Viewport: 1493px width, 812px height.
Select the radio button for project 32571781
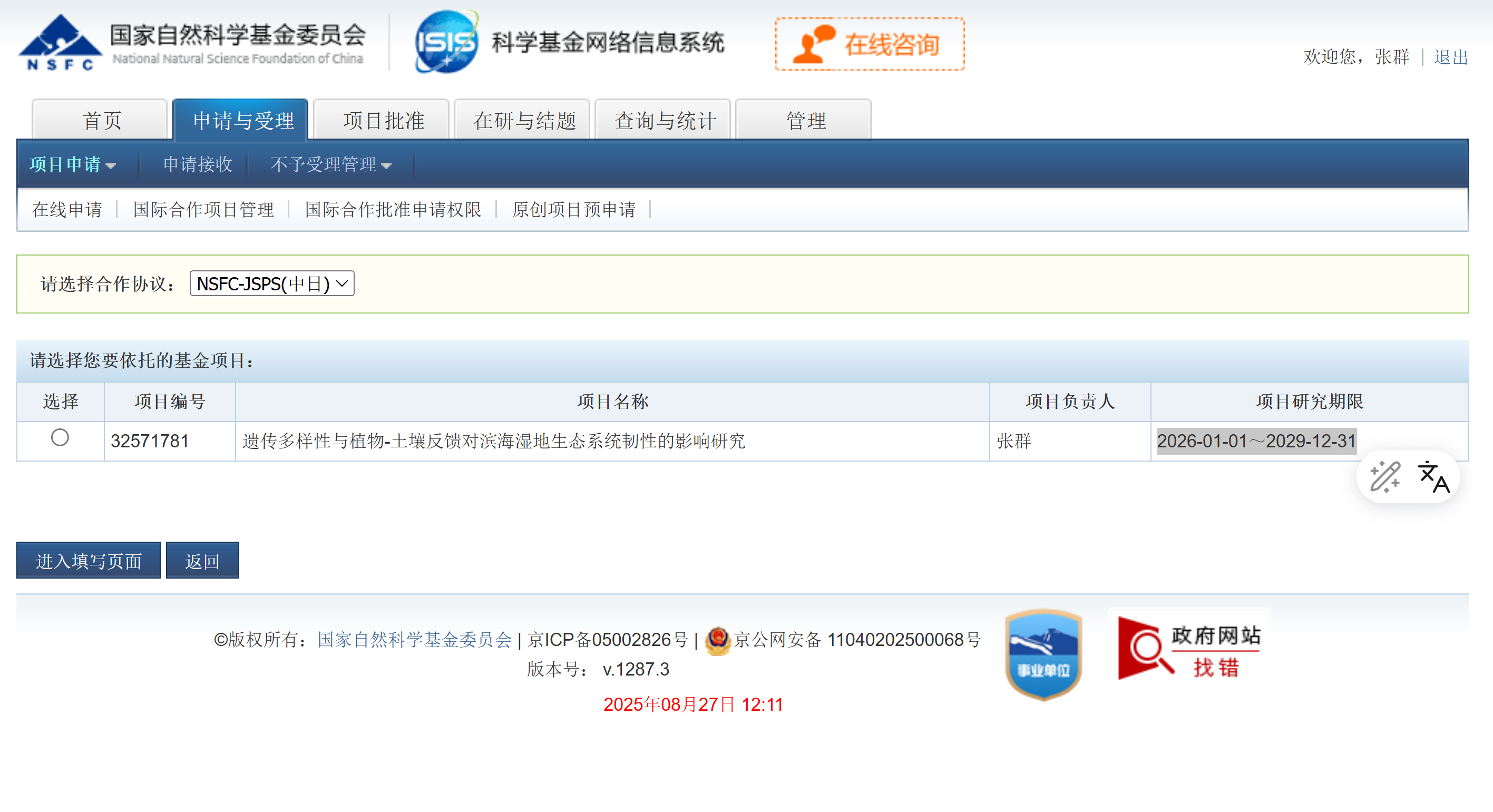point(60,437)
